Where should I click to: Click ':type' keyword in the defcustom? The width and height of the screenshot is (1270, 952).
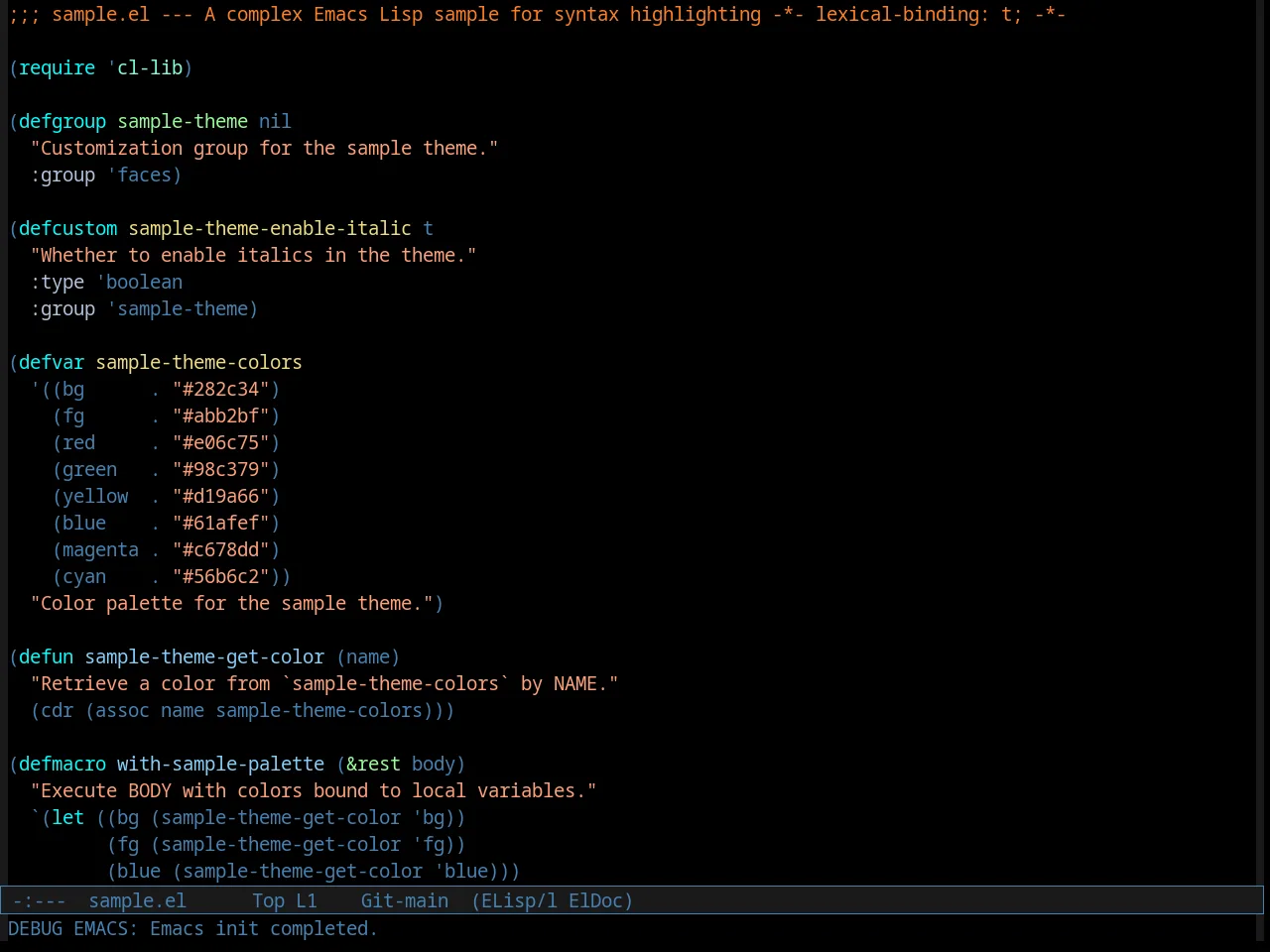click(58, 282)
